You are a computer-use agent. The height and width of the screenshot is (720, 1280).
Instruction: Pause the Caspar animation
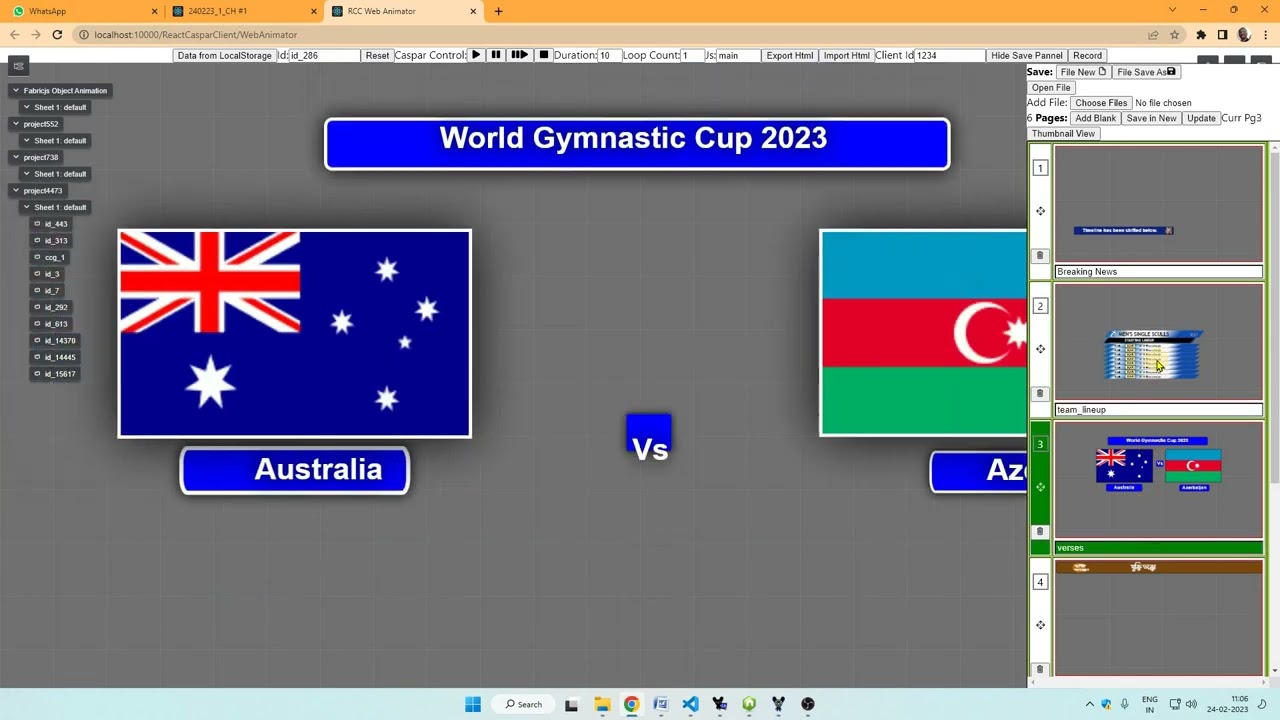495,55
